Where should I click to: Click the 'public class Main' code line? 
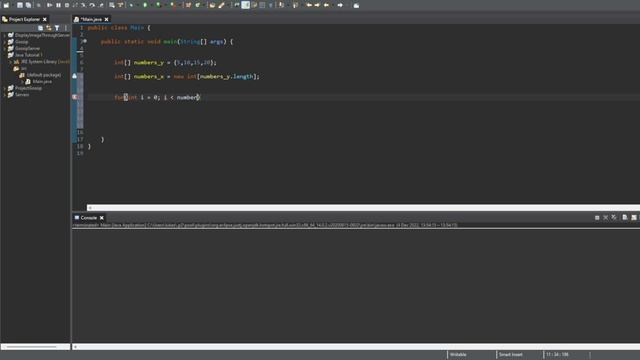[119, 28]
